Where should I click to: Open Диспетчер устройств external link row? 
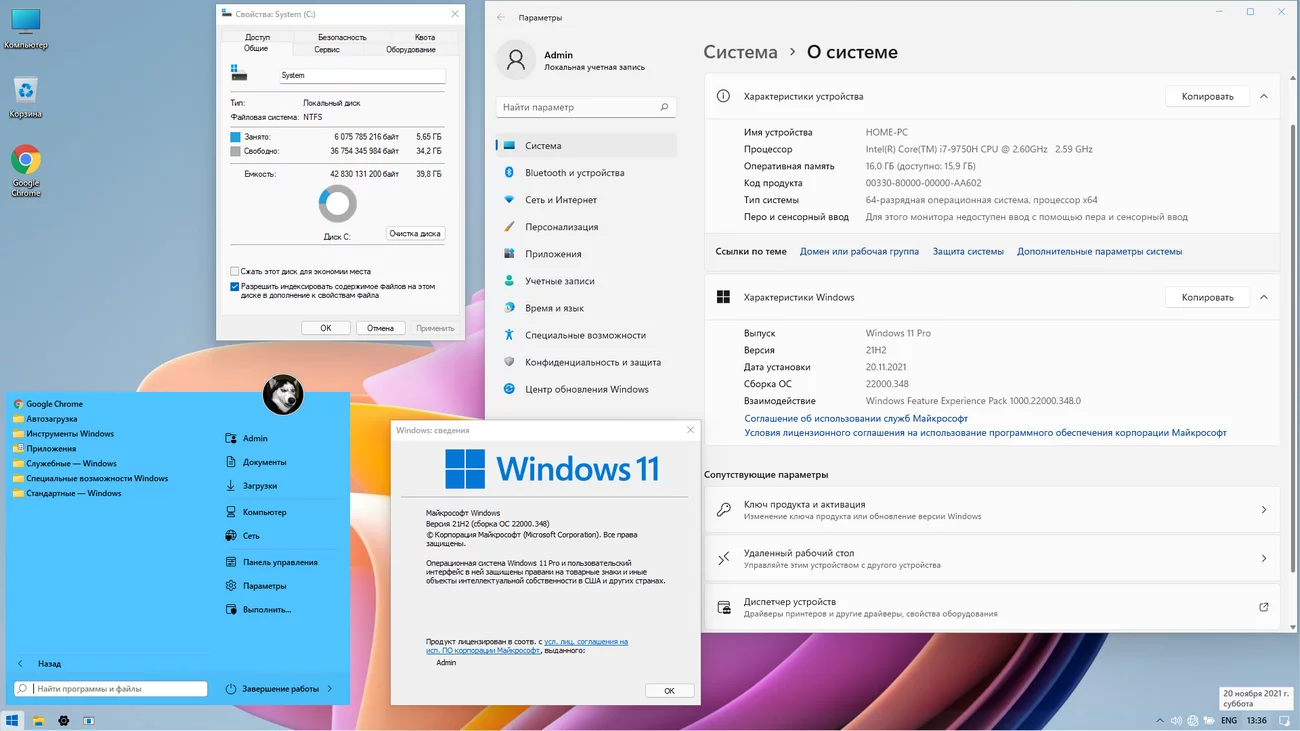pyautogui.click(x=992, y=607)
